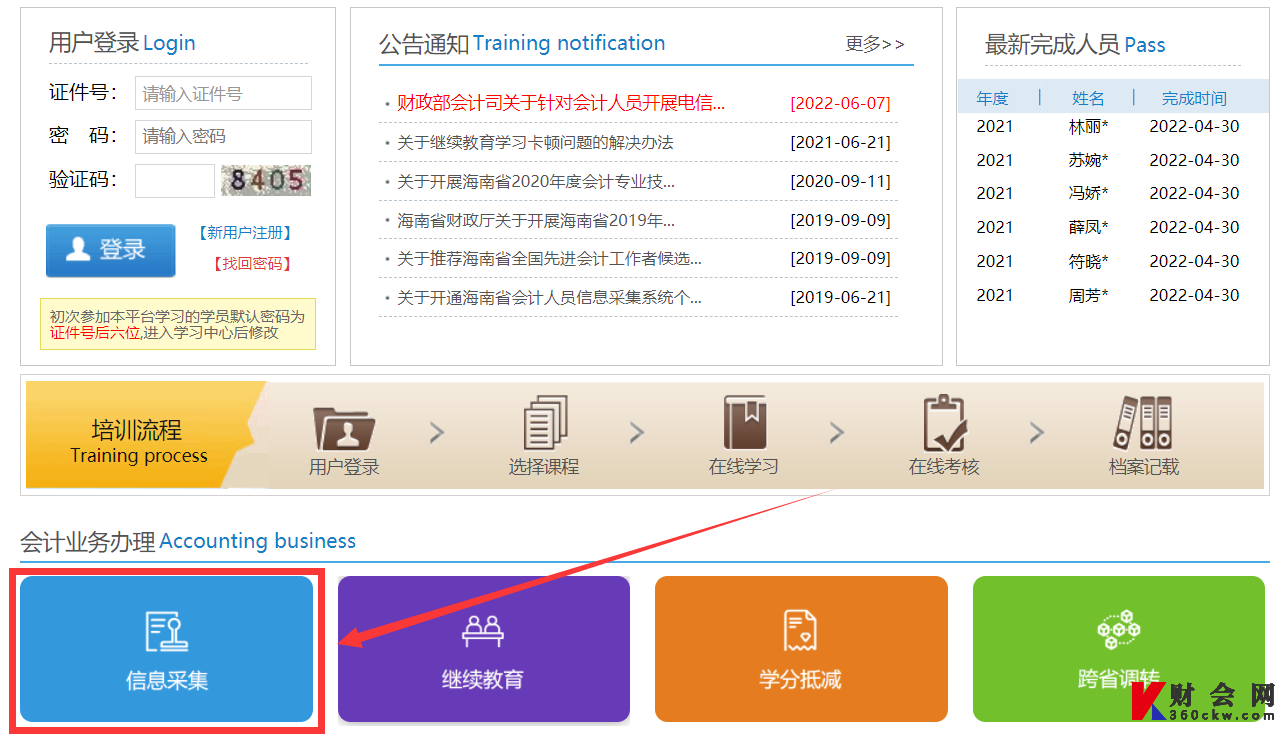
Task: Select the name 林丽* in table
Action: (x=1088, y=126)
